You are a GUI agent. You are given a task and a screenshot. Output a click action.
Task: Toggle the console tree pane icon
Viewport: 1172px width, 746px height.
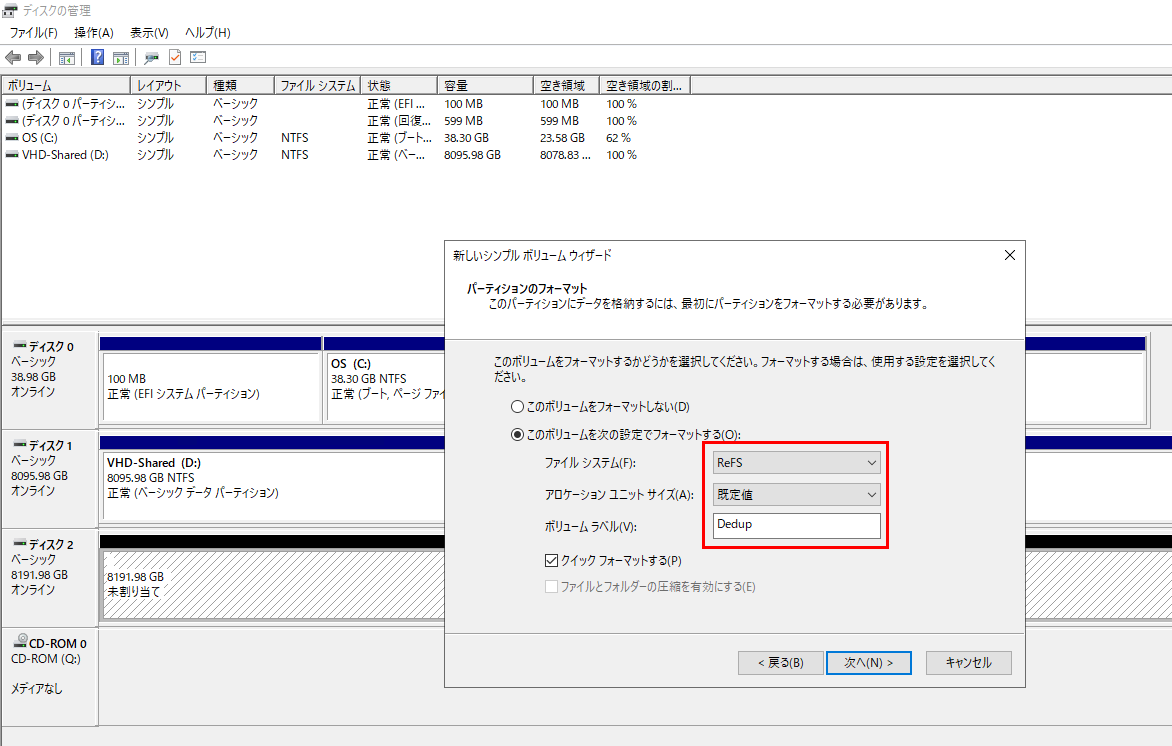[67, 58]
